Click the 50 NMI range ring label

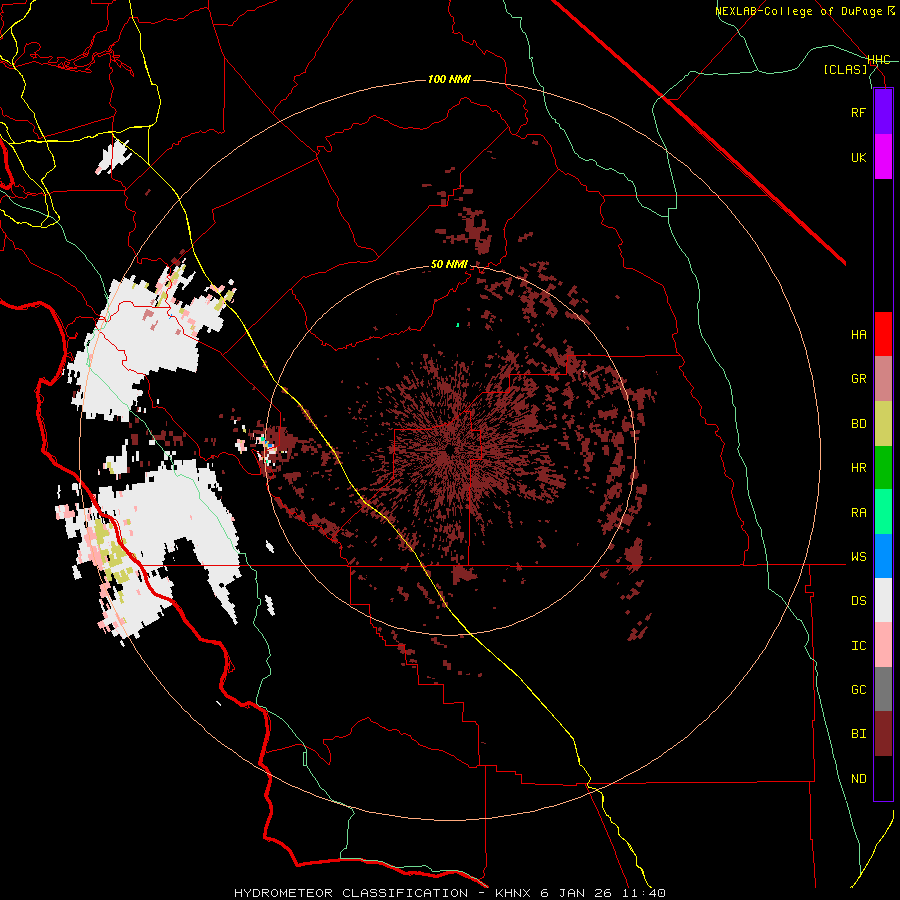coord(449,265)
